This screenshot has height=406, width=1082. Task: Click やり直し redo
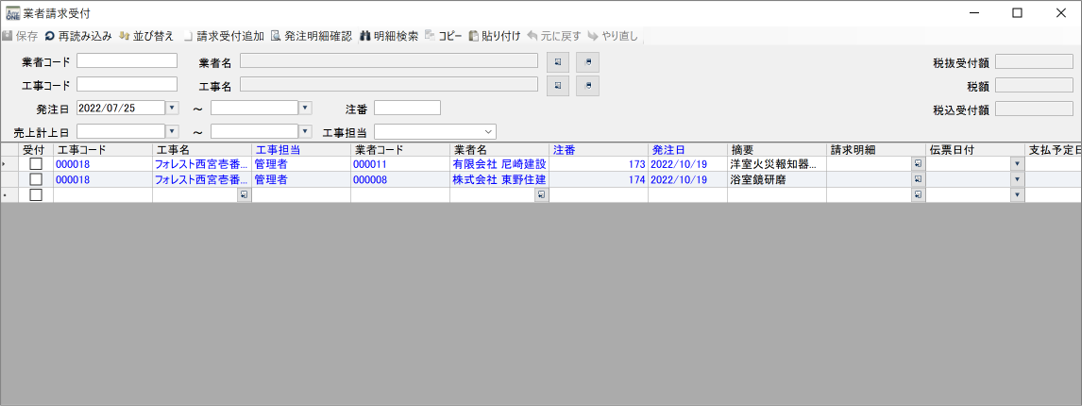pos(613,36)
